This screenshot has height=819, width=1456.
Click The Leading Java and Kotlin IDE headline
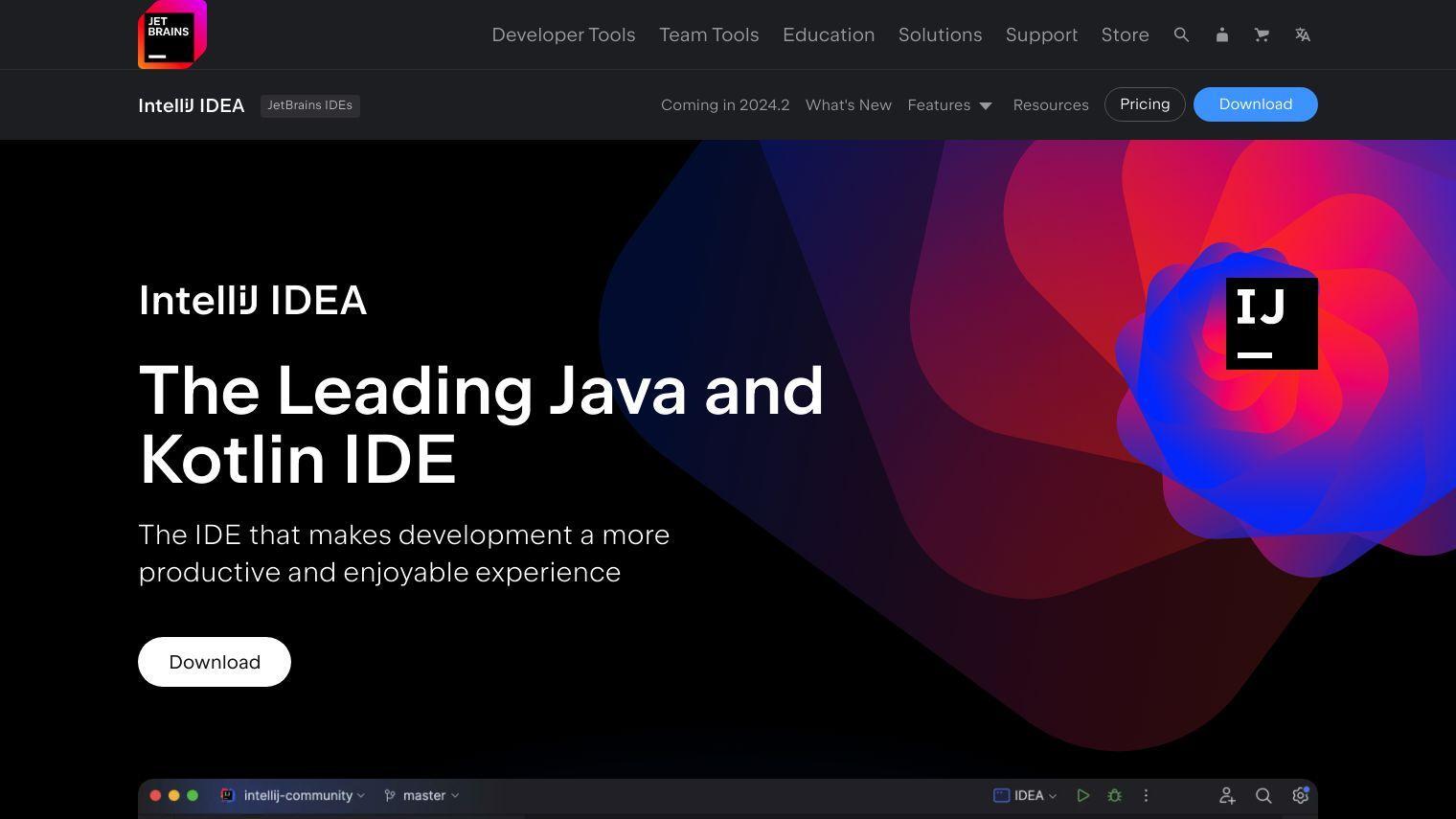click(481, 424)
